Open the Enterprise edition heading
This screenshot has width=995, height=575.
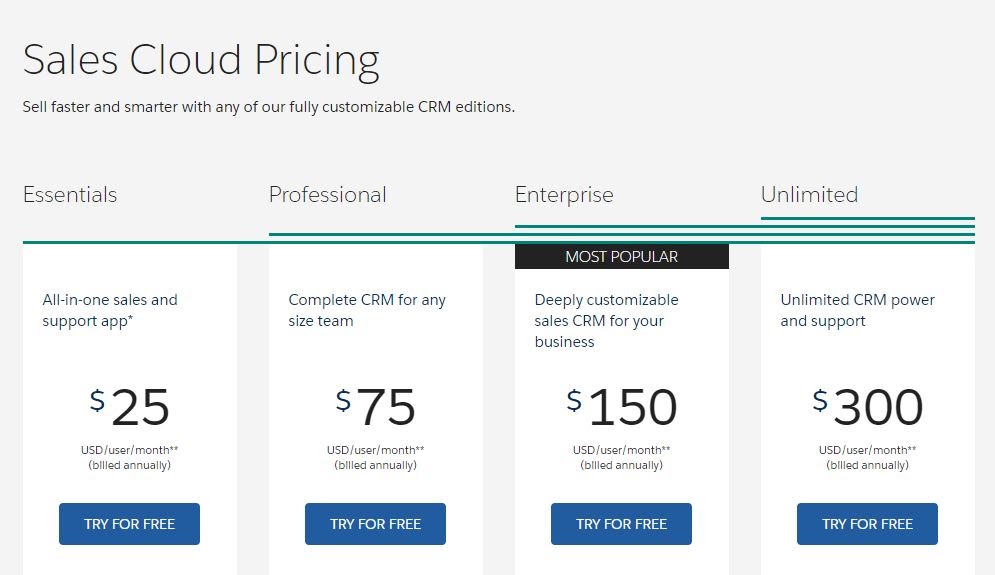(564, 195)
